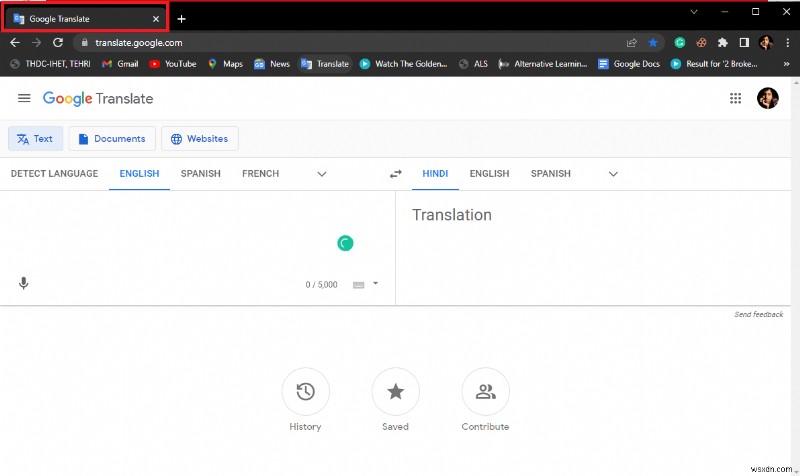This screenshot has height=476, width=800.
Task: Open Google Docs bookmark
Action: [629, 64]
